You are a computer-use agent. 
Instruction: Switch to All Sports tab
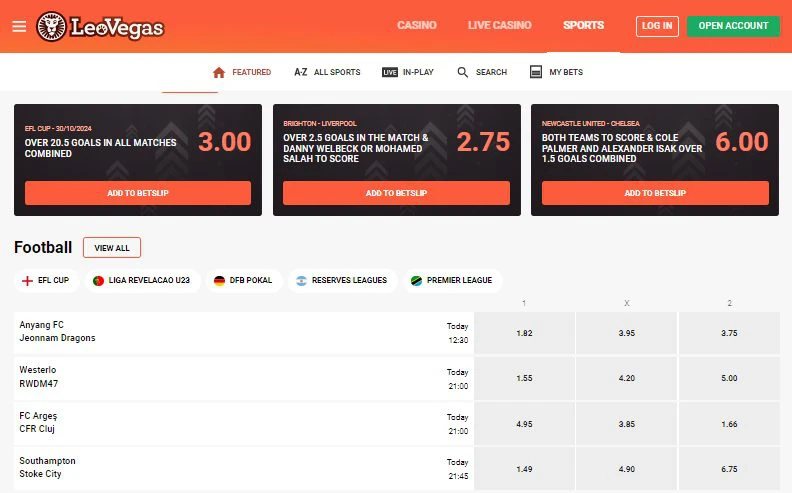click(327, 72)
